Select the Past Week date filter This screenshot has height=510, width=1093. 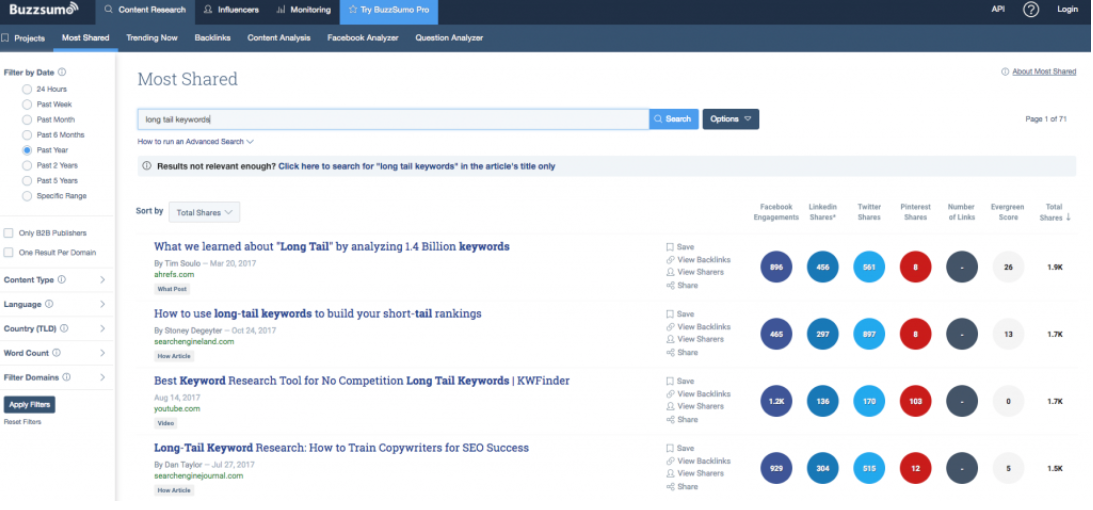26,105
